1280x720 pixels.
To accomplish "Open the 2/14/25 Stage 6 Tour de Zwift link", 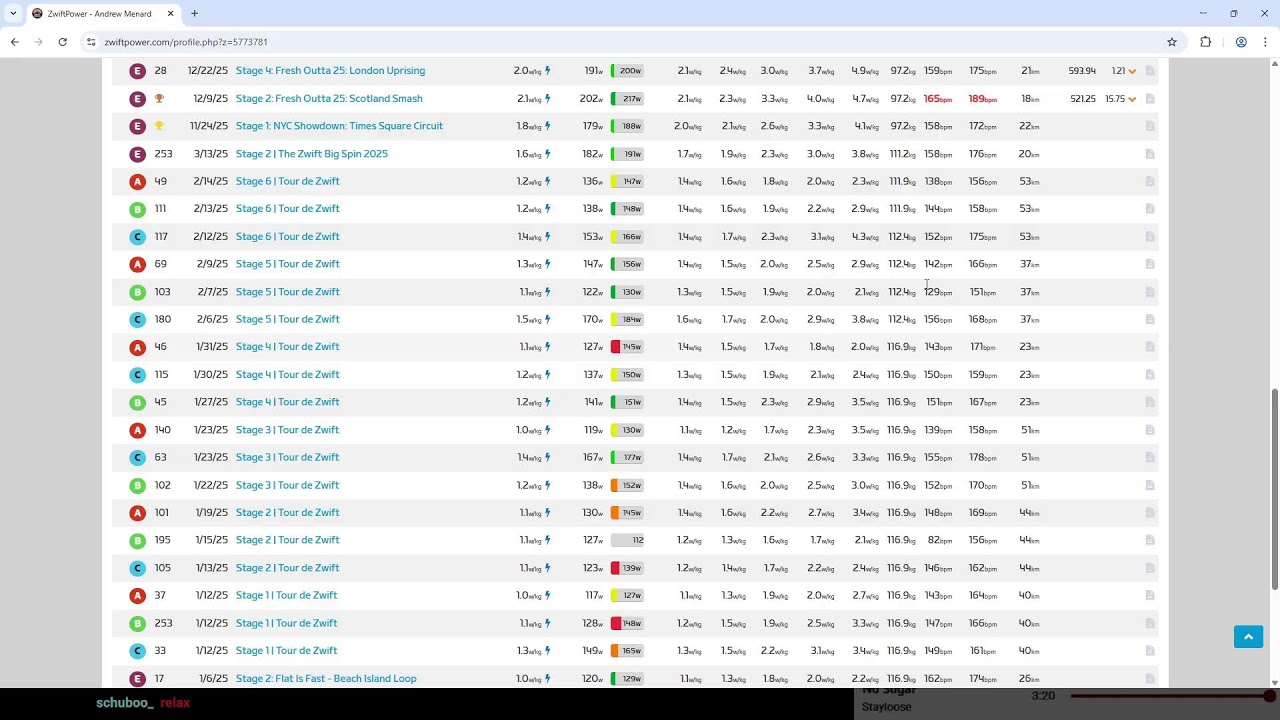I will tap(288, 182).
